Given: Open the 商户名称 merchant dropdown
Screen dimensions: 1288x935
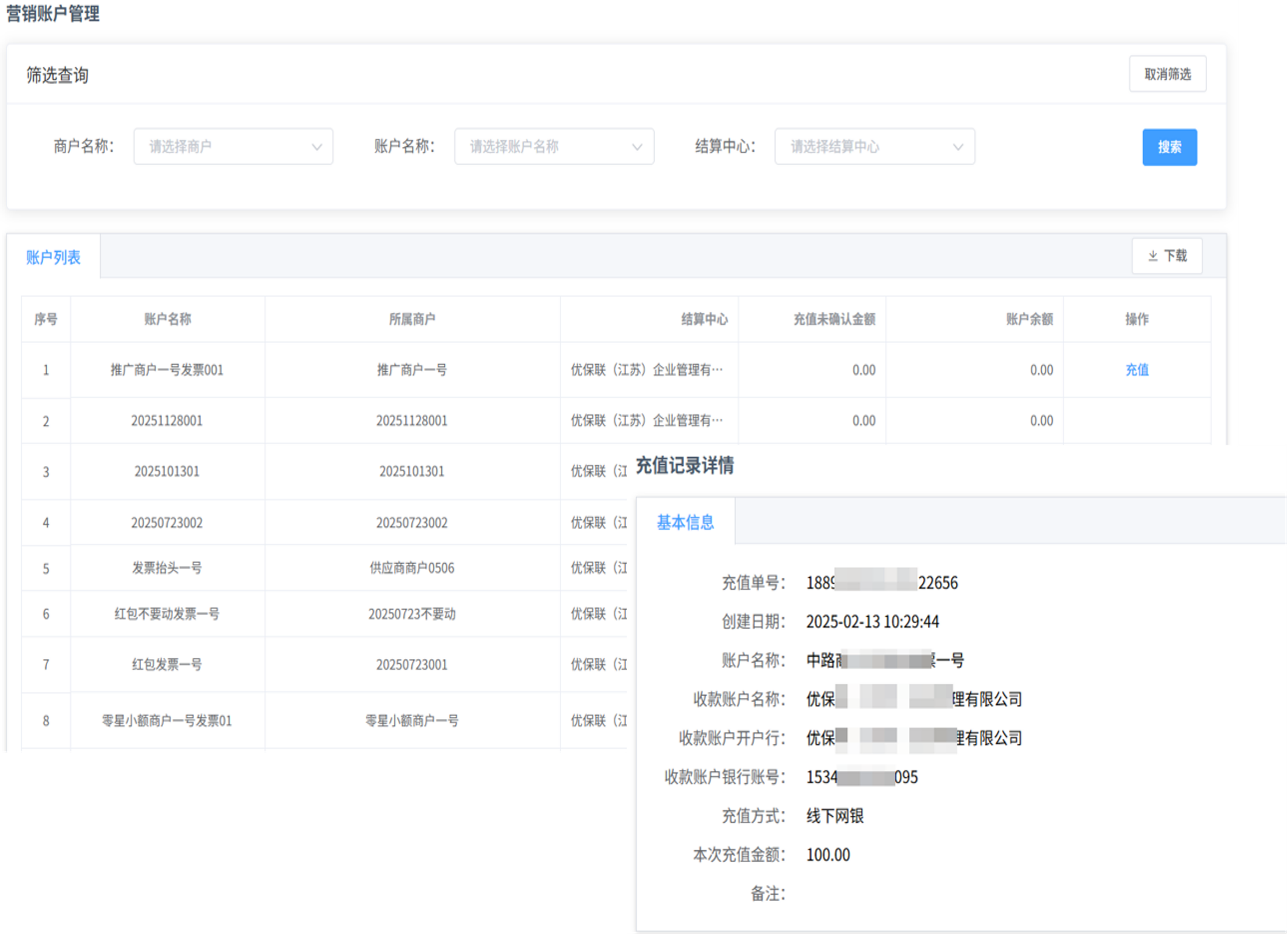Looking at the screenshot, I should (233, 146).
